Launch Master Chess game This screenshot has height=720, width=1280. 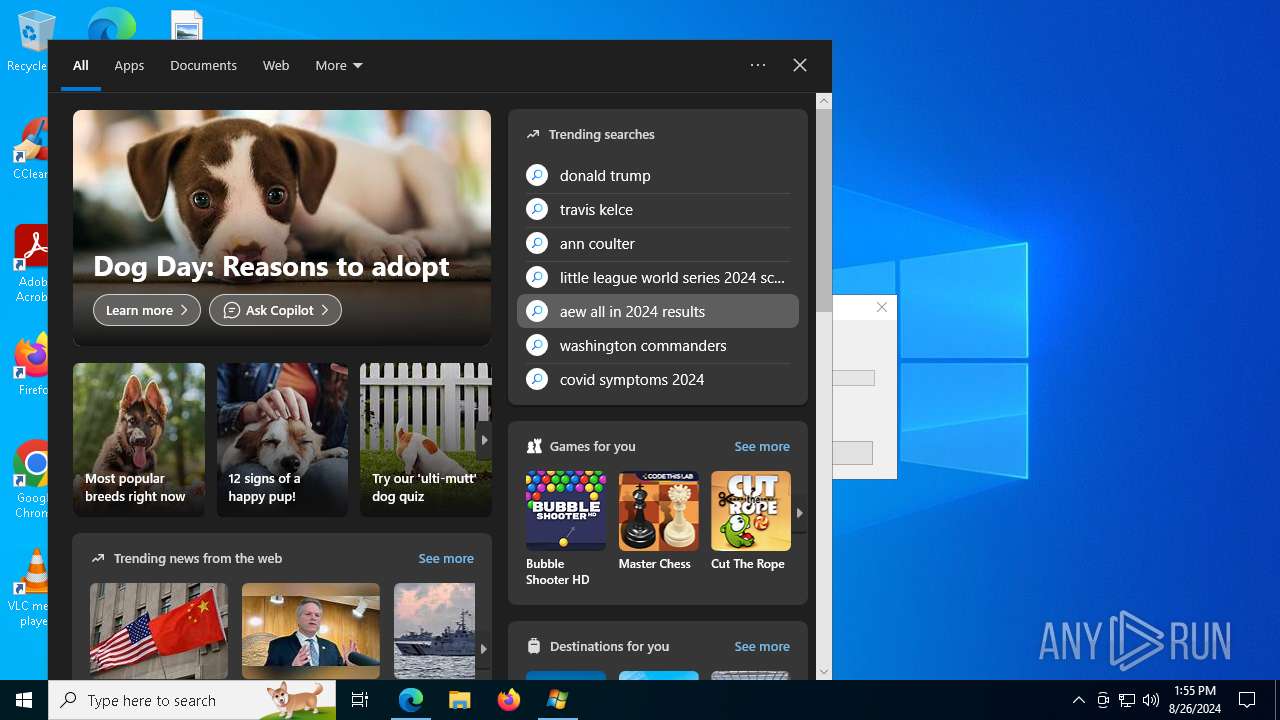658,521
